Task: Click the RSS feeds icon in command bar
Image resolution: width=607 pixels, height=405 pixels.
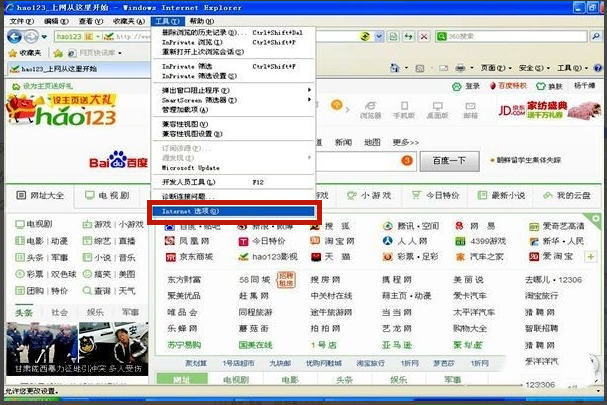Action: 420,69
